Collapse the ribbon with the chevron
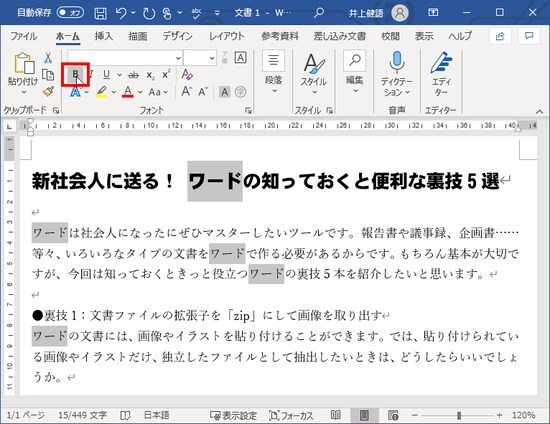 [x=539, y=112]
